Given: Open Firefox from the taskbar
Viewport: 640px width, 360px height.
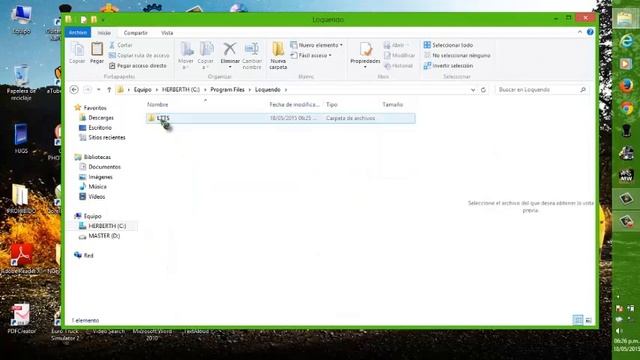Looking at the screenshot, I should 626,86.
